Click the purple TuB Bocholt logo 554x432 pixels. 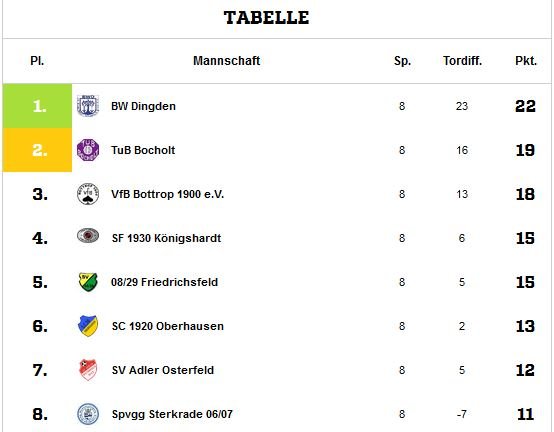click(x=88, y=150)
